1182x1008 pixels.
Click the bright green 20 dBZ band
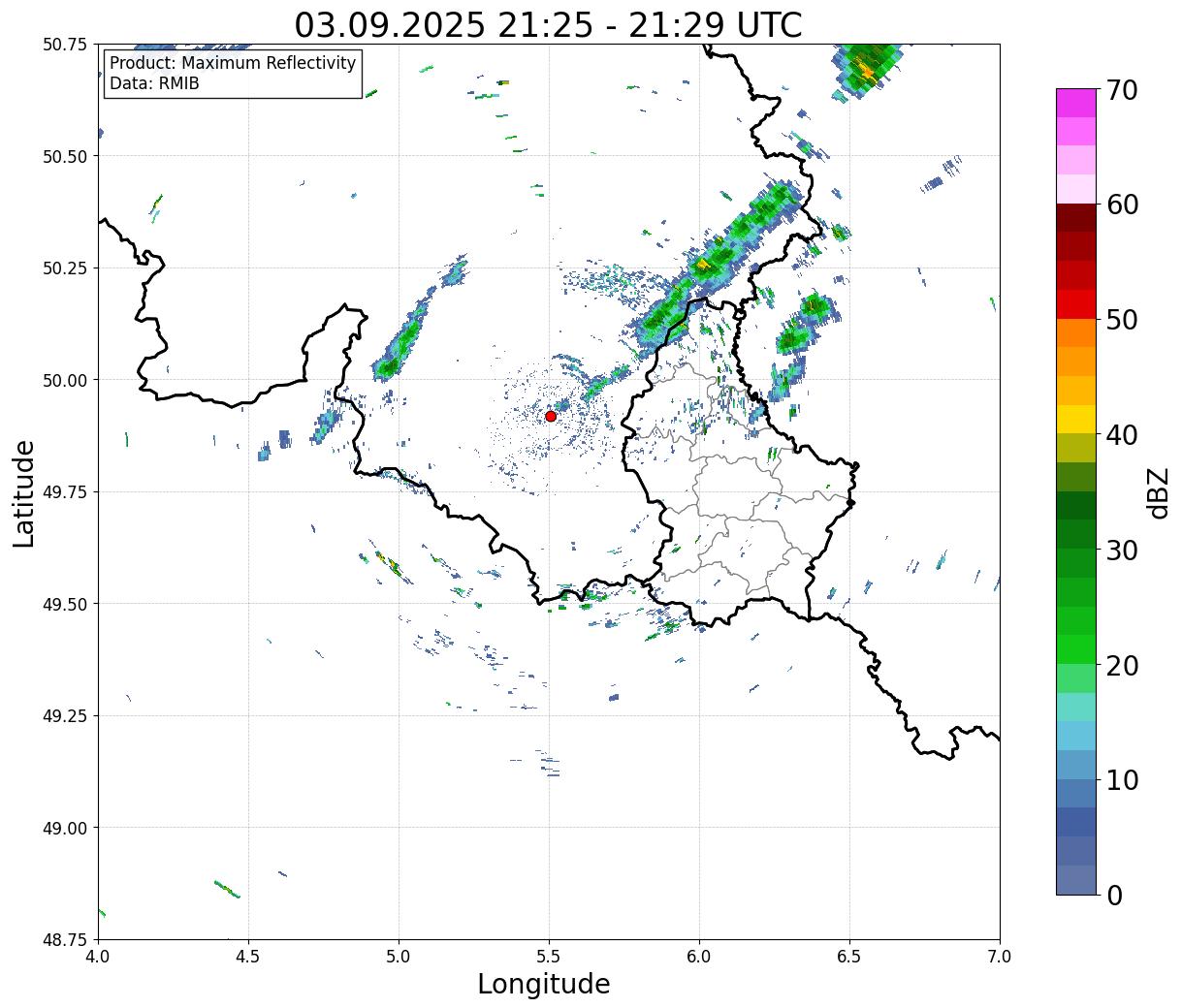coord(1075,649)
